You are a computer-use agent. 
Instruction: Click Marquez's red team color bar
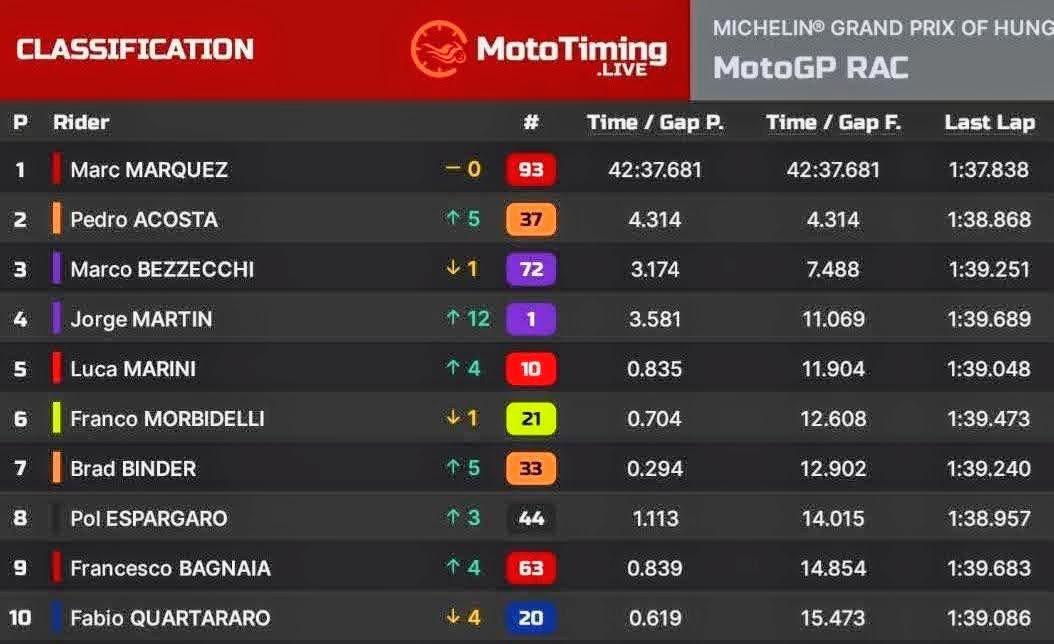click(x=56, y=169)
